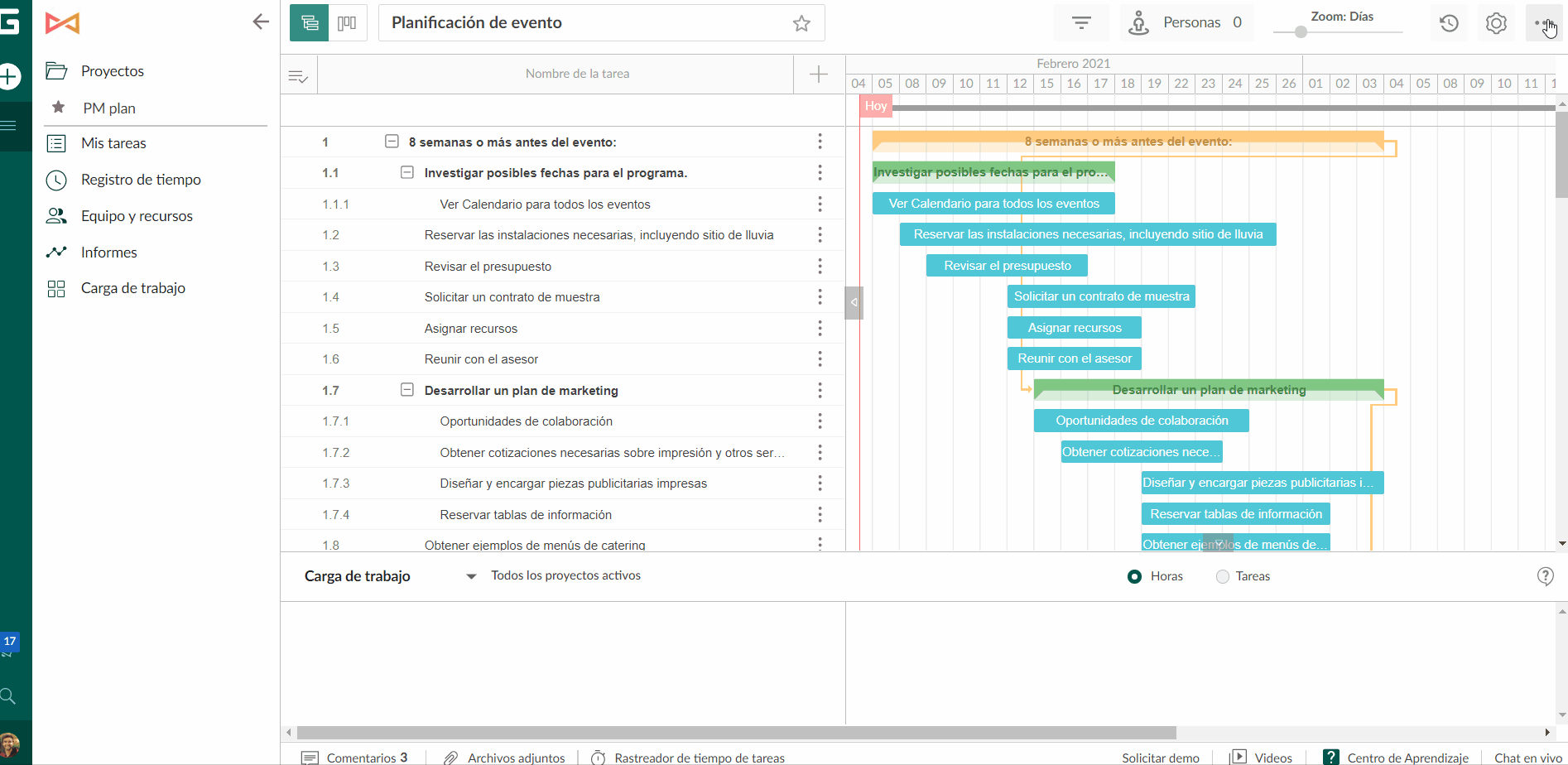The width and height of the screenshot is (1568, 765).
Task: Open the Personas resource filter
Action: (1186, 22)
